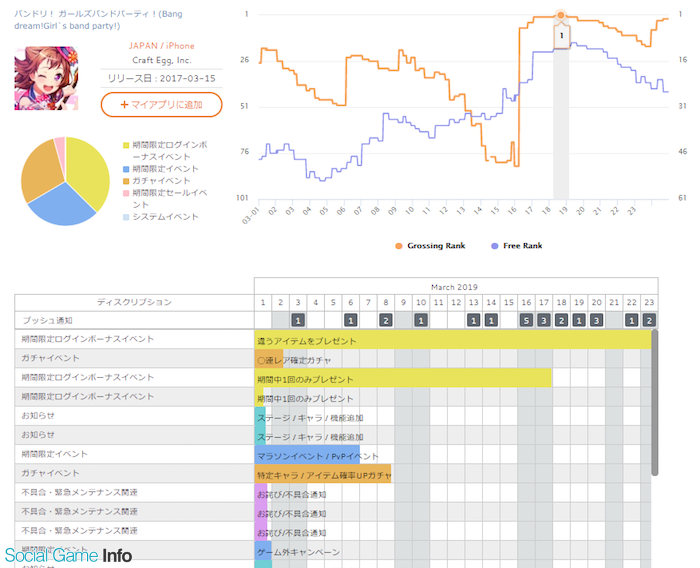This screenshot has width=700, height=568.
Task: Click push notification badge on day 22
Action: coord(631,320)
